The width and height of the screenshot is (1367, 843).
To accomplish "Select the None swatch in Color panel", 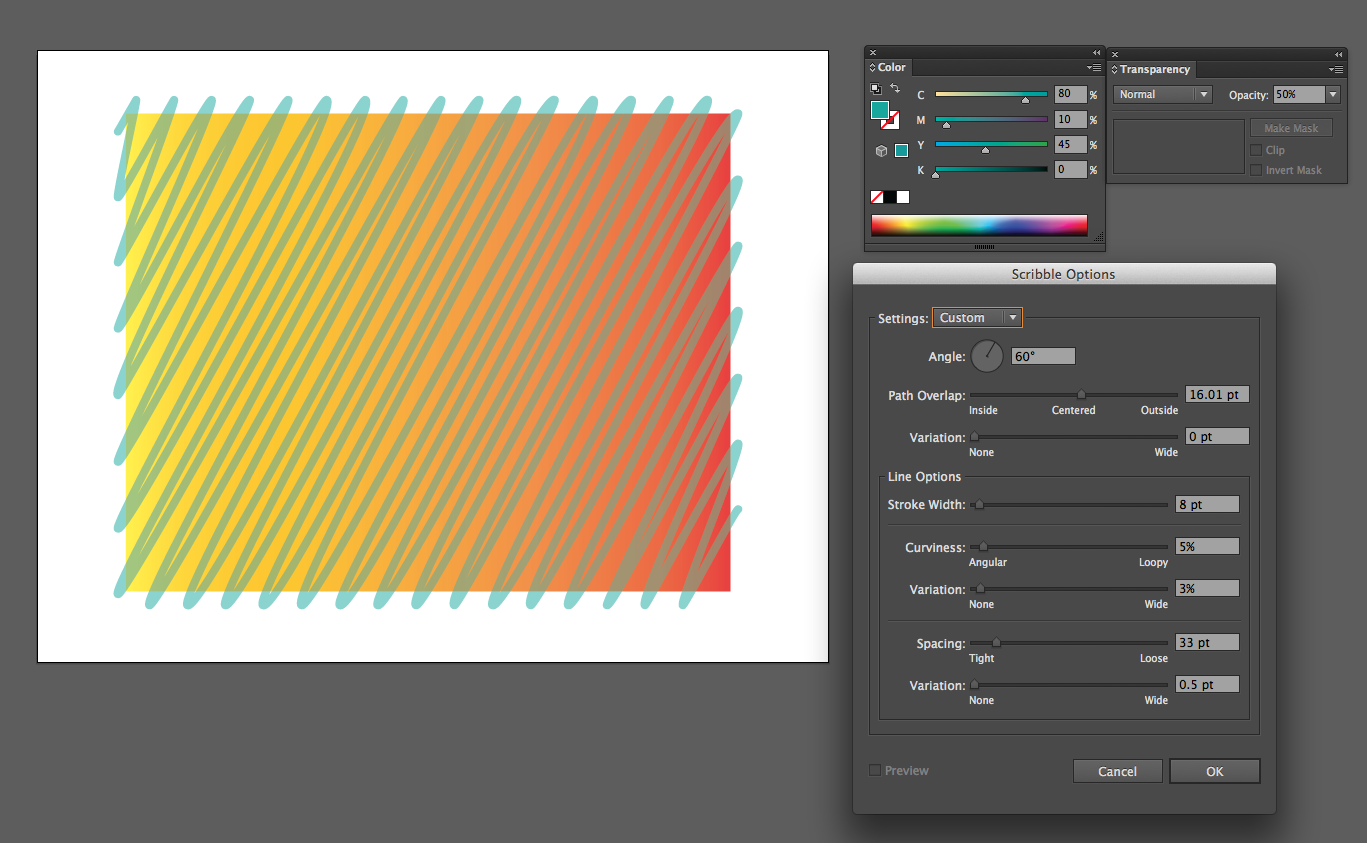I will [877, 197].
